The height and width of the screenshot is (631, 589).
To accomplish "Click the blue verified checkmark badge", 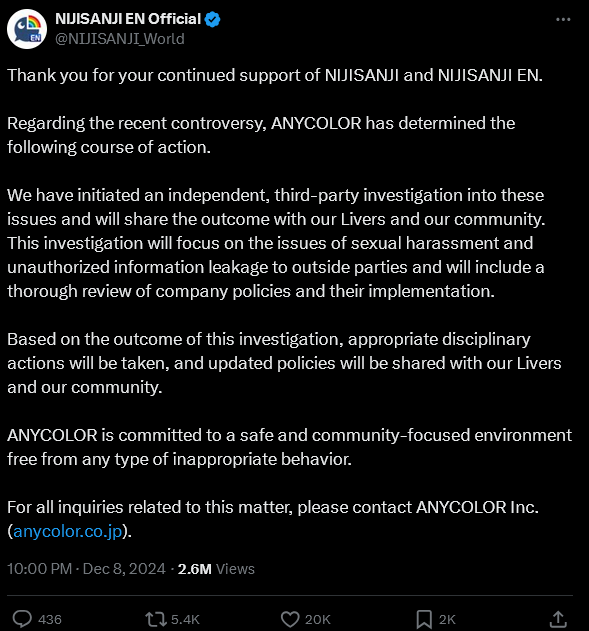I will point(212,19).
